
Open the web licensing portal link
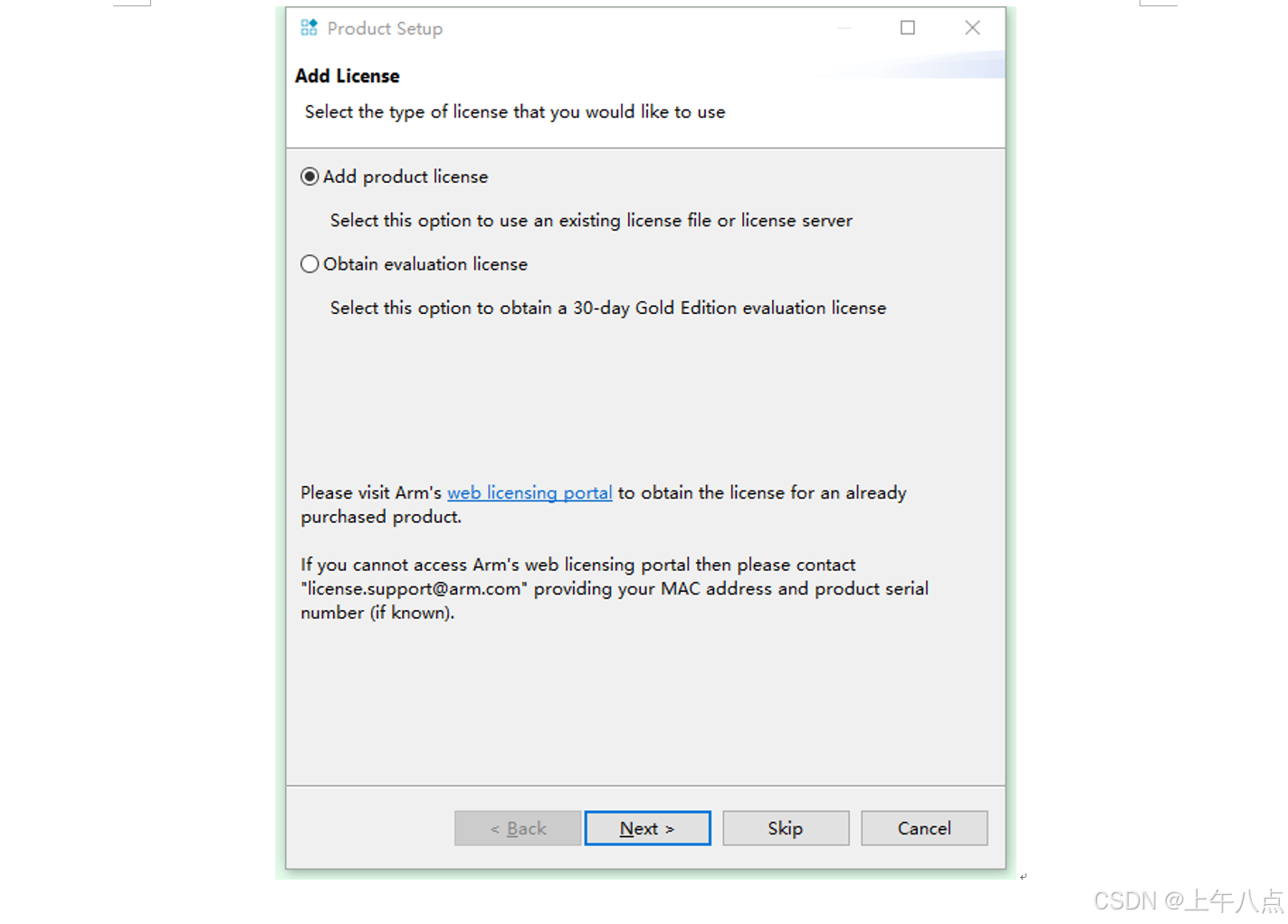pyautogui.click(x=530, y=493)
